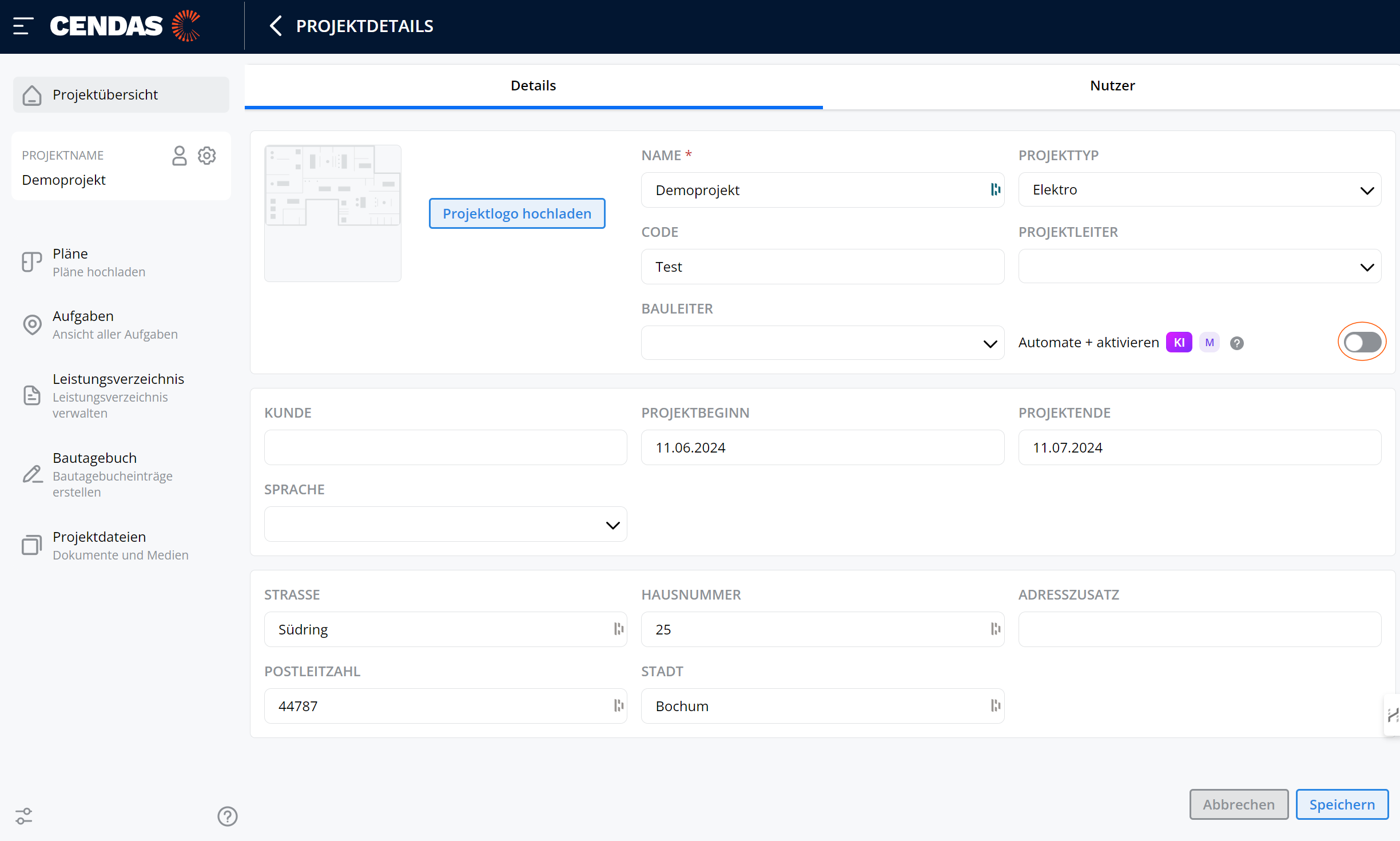This screenshot has width=1400, height=841.
Task: Open the Projekttyp dropdown showing Elektro
Action: pyautogui.click(x=1199, y=189)
